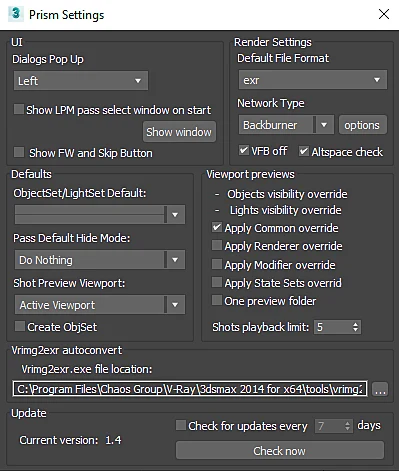
Task: Tick the One preview folder checkbox
Action: coord(217,300)
